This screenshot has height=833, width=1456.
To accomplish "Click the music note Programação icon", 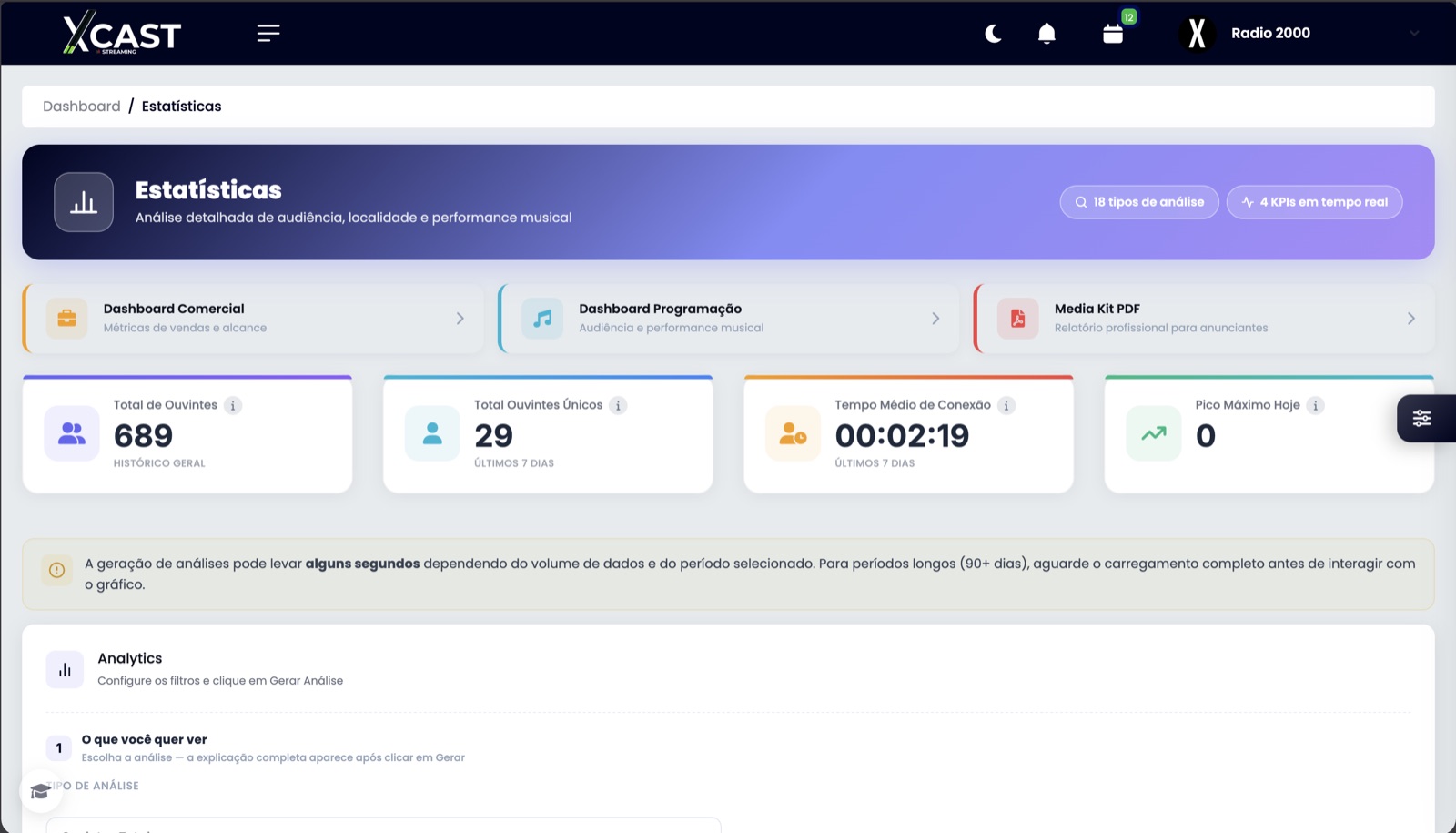I will pos(542,319).
